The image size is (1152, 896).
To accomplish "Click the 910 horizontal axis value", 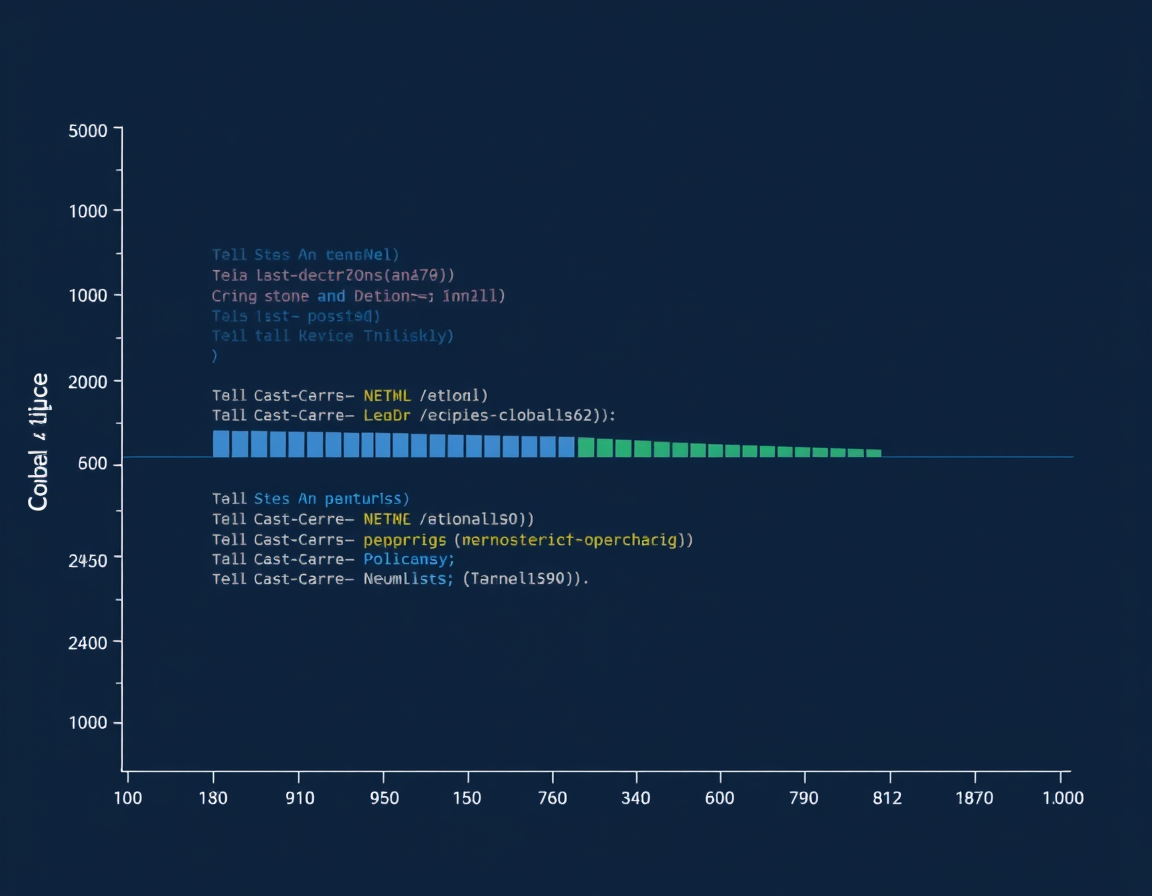I will pos(300,798).
